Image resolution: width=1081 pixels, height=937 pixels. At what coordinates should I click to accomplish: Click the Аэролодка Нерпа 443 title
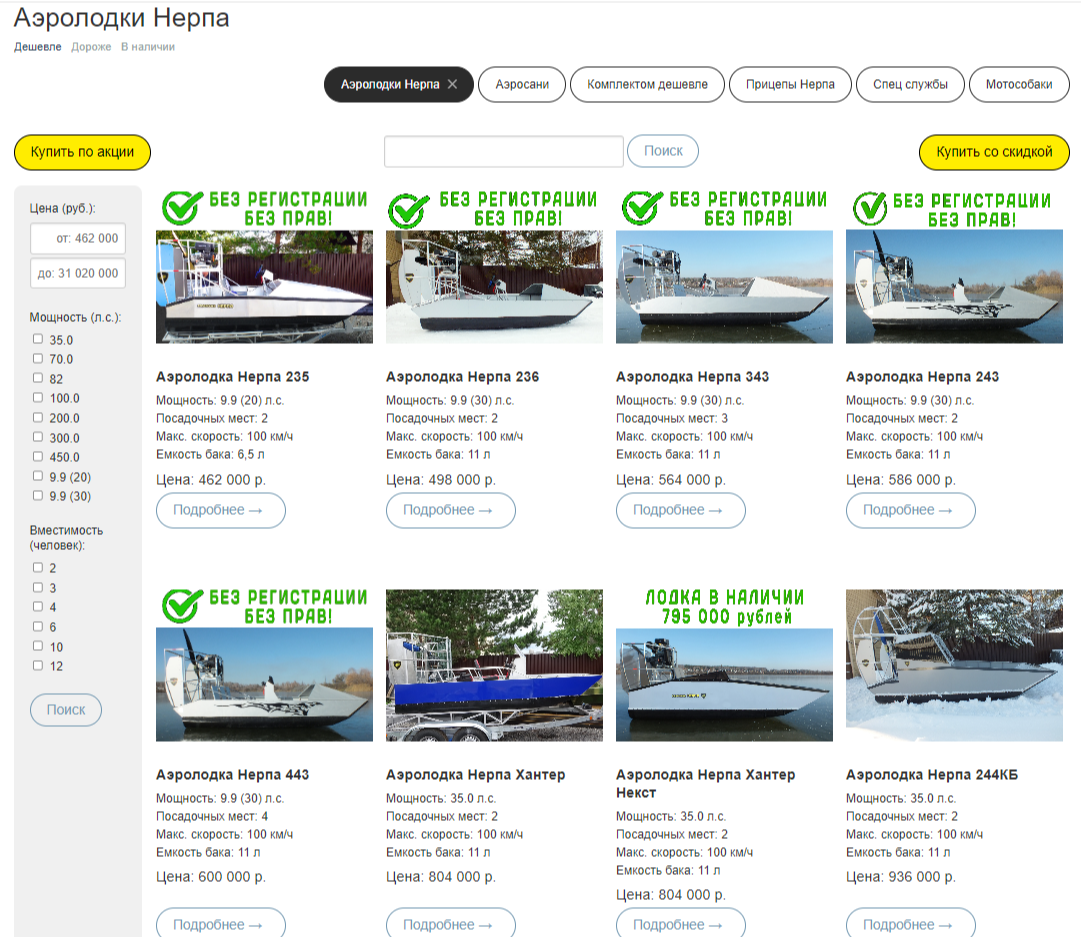coord(232,774)
